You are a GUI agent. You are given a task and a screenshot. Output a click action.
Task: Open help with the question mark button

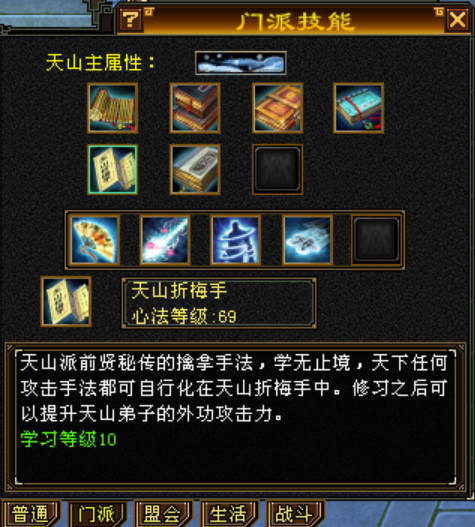click(x=131, y=20)
